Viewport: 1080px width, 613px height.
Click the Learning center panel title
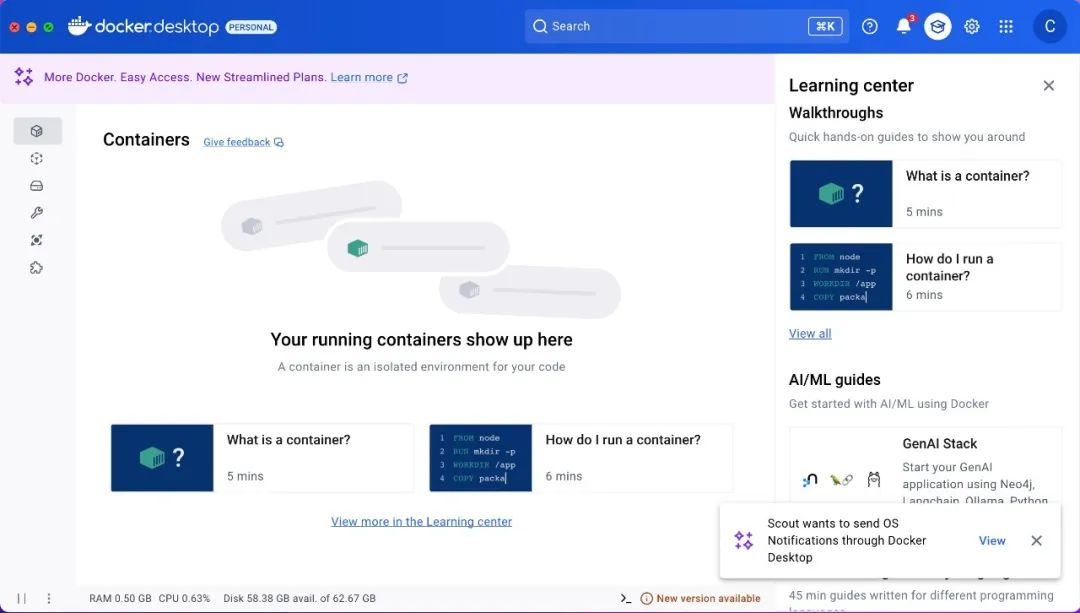[851, 85]
